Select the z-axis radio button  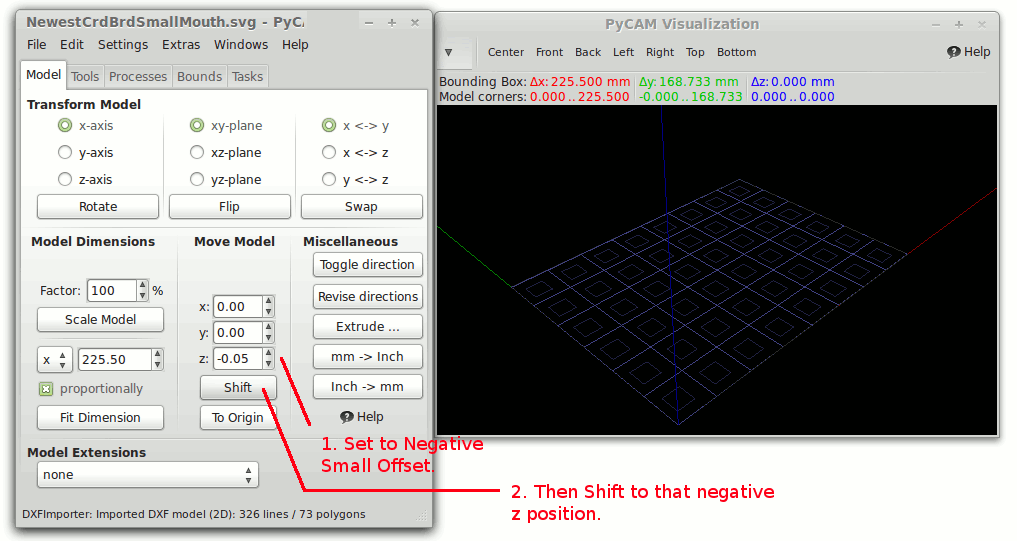[x=65, y=179]
